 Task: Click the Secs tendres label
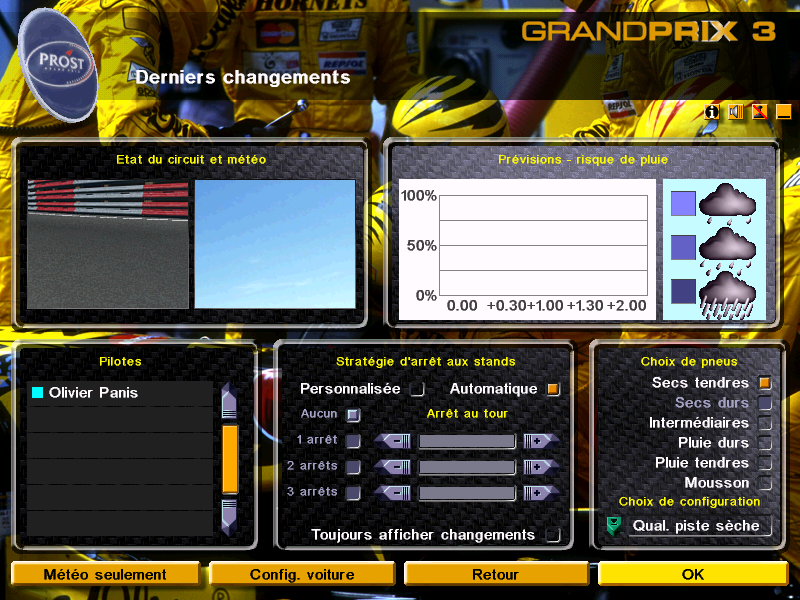click(x=700, y=383)
